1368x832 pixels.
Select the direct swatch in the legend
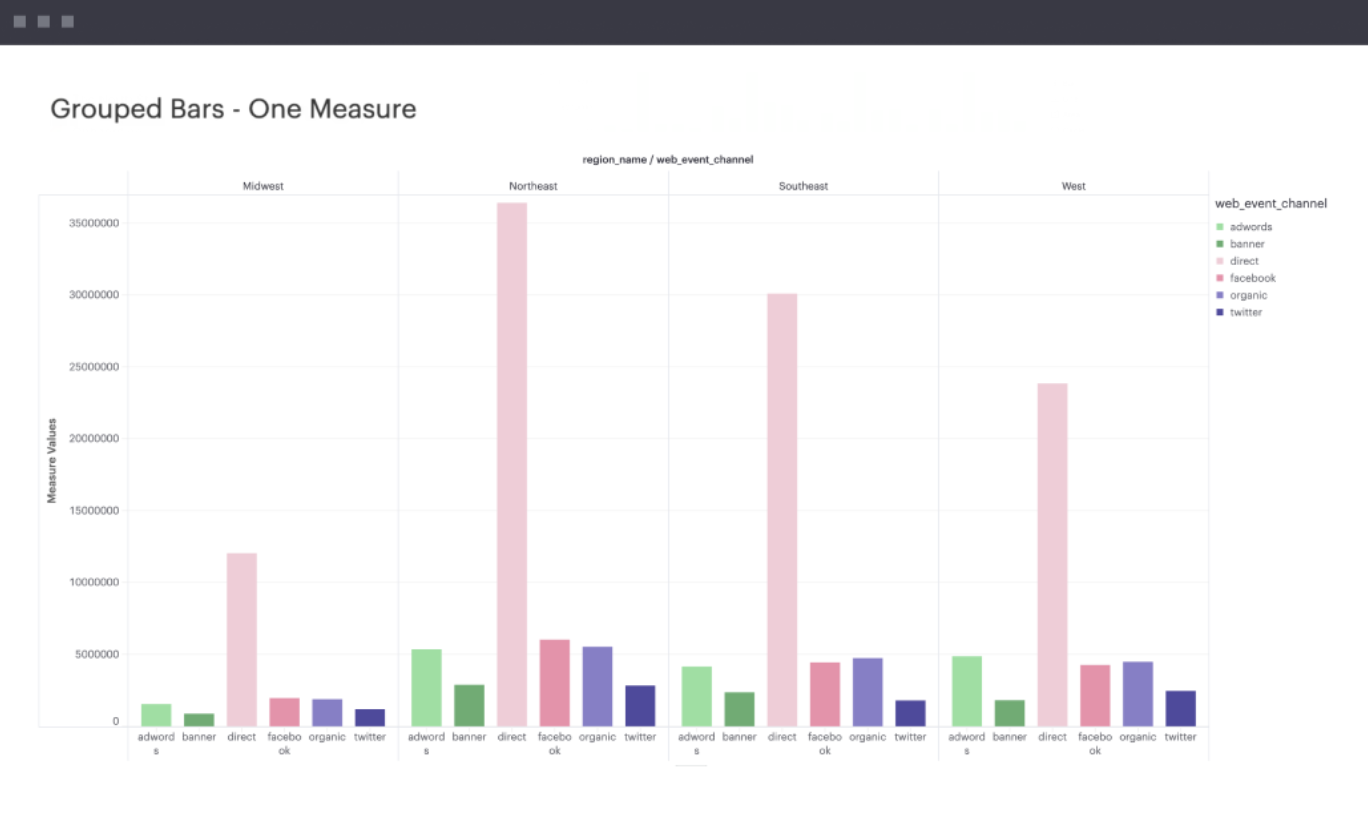click(1220, 261)
